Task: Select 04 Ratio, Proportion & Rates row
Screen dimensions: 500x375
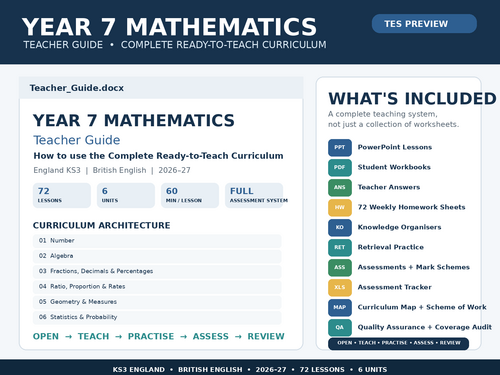Action: pyautogui.click(x=157, y=287)
